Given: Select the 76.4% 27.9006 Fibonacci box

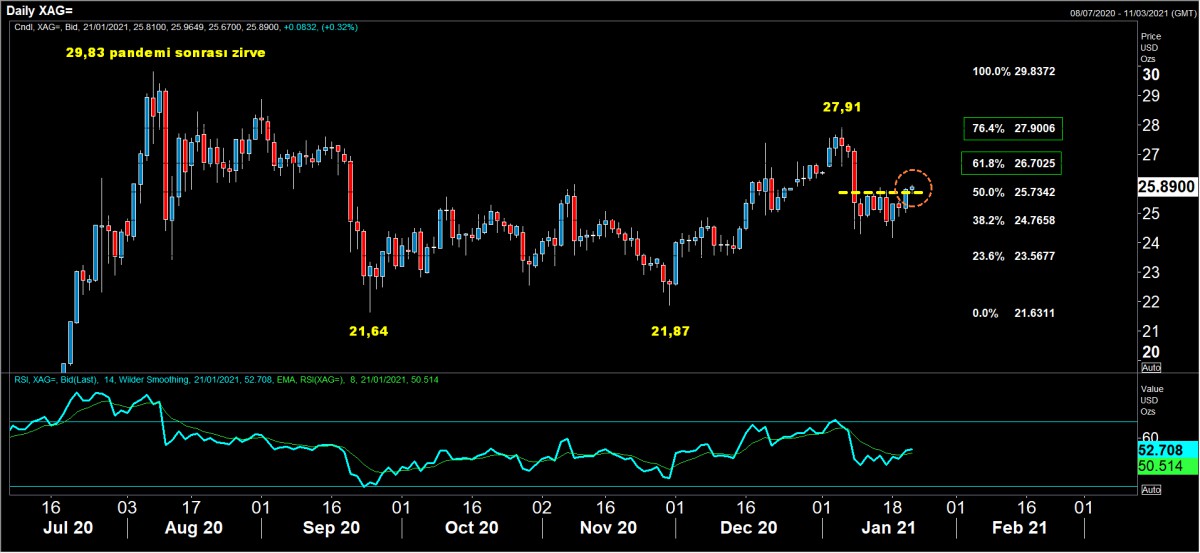Looking at the screenshot, I should (1013, 128).
